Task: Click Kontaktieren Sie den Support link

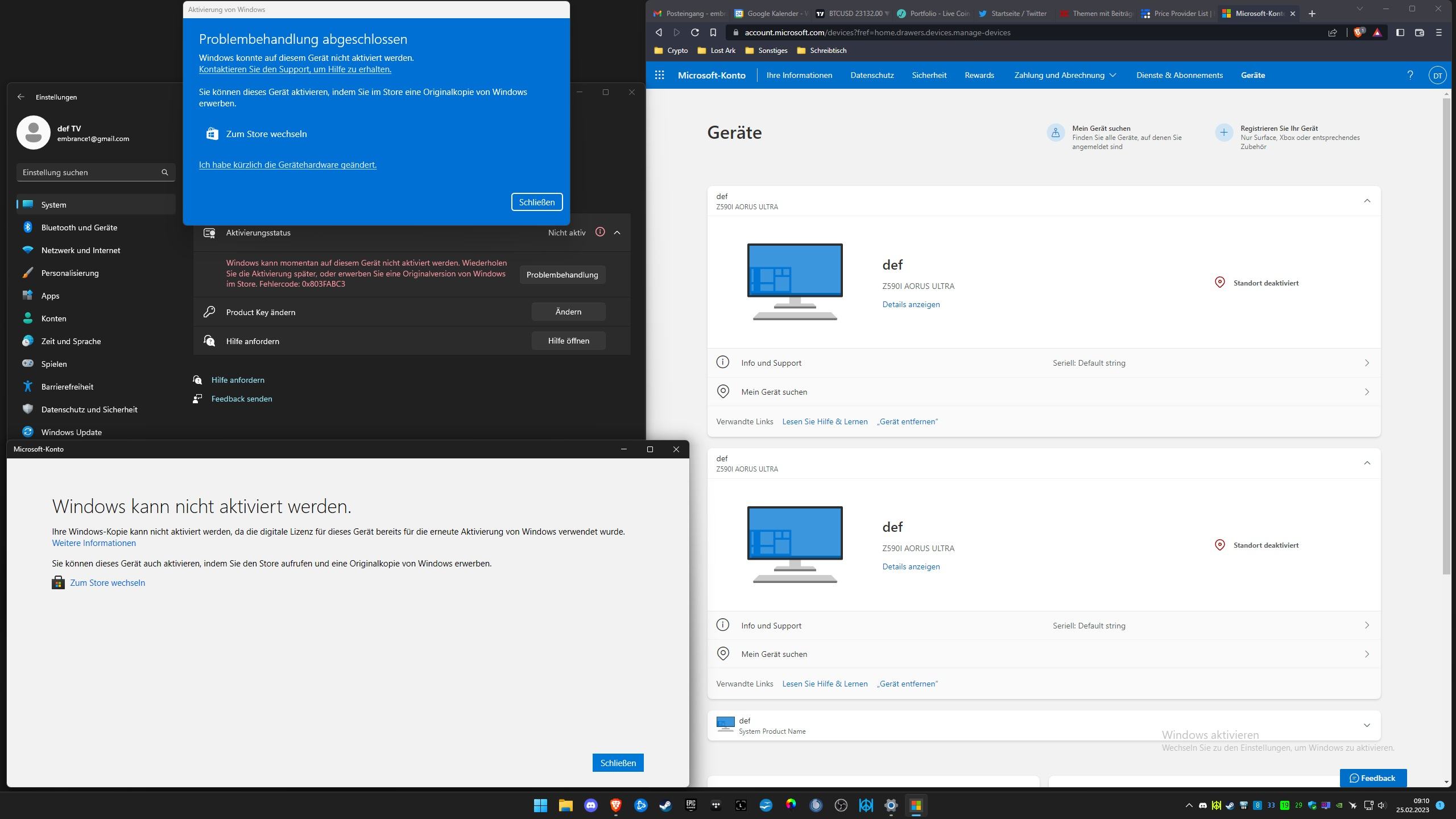Action: [295, 69]
